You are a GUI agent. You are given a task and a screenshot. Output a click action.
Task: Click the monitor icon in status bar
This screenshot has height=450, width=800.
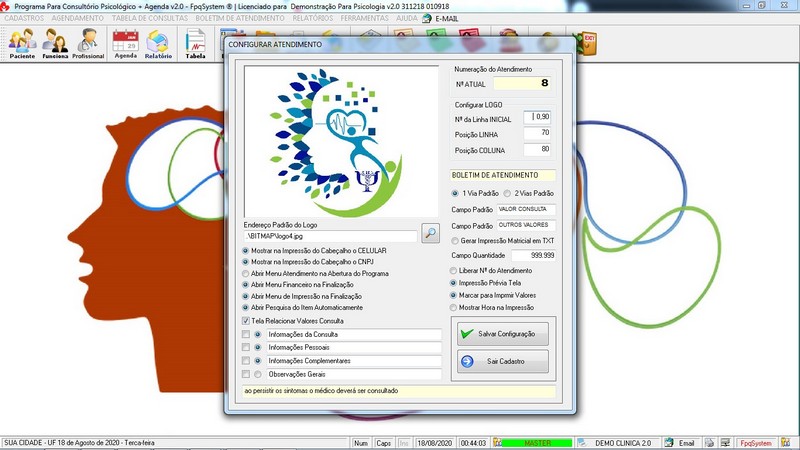pos(725,443)
